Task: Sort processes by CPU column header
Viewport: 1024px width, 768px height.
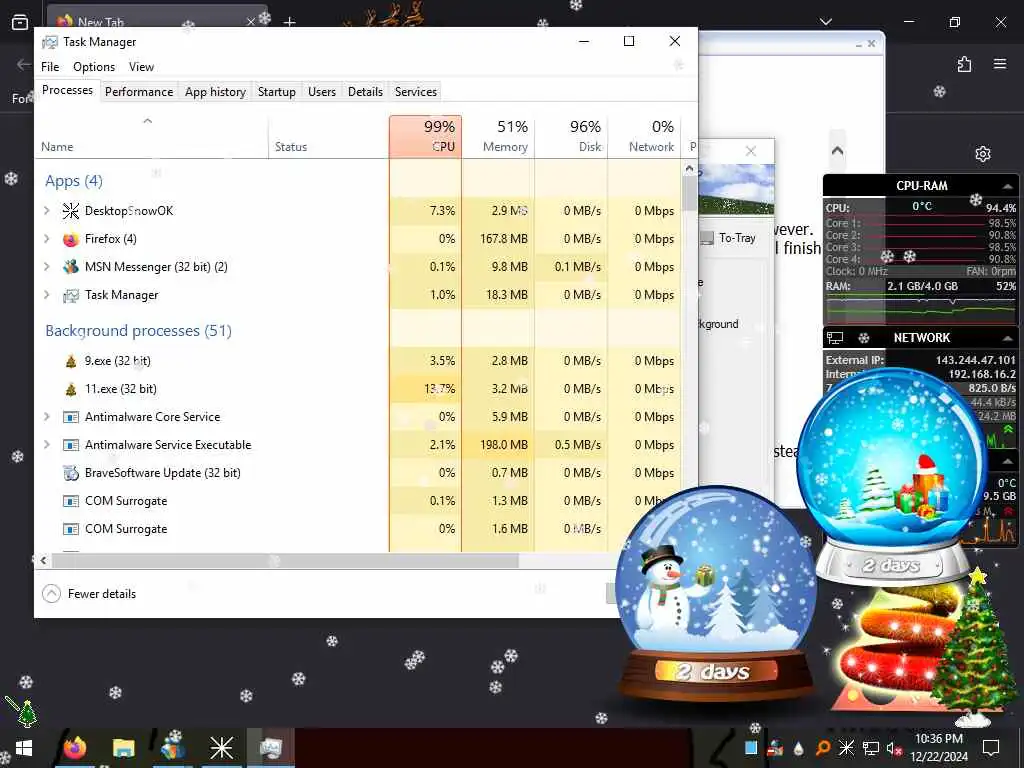Action: (425, 136)
